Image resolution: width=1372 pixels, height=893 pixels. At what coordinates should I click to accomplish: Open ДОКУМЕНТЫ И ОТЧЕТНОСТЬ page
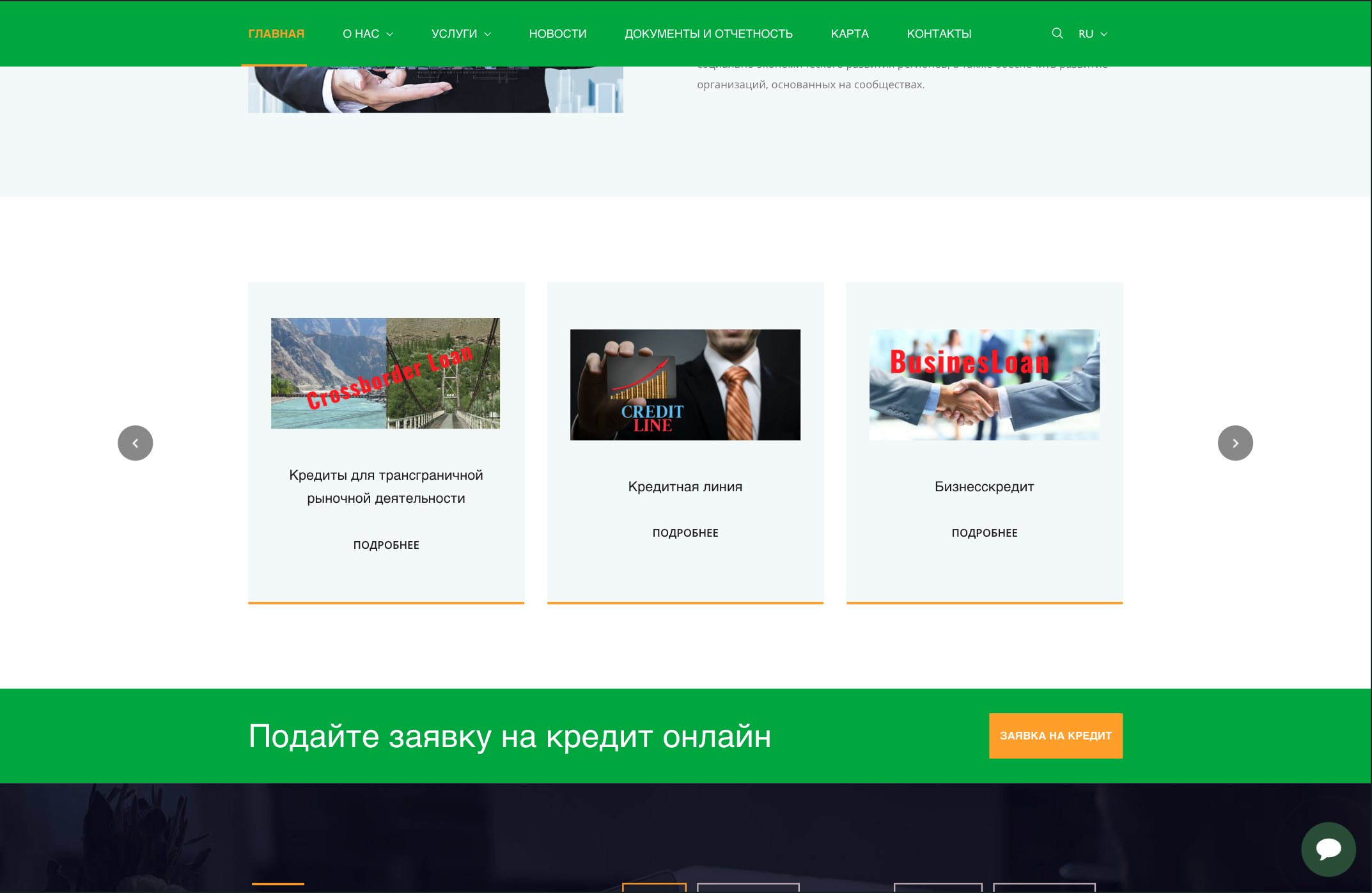click(x=708, y=34)
